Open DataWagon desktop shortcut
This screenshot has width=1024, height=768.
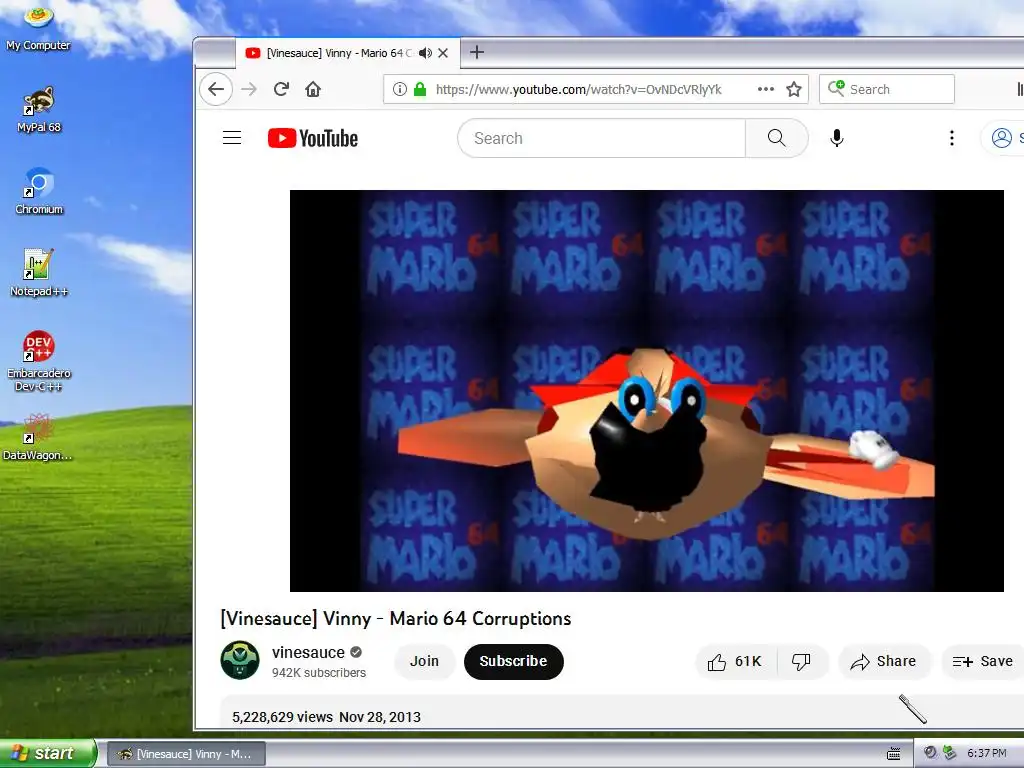click(x=37, y=437)
